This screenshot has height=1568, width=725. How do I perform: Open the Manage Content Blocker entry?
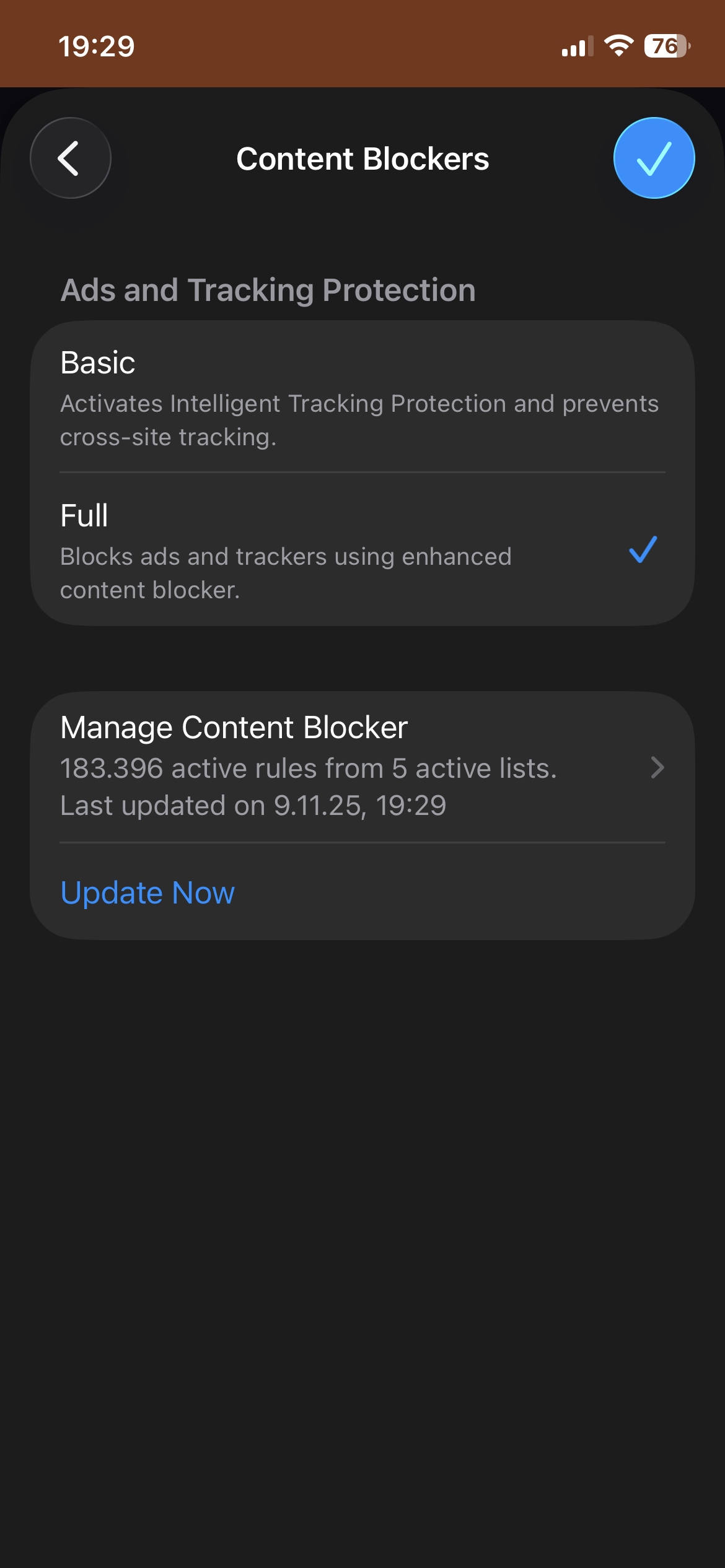click(234, 728)
